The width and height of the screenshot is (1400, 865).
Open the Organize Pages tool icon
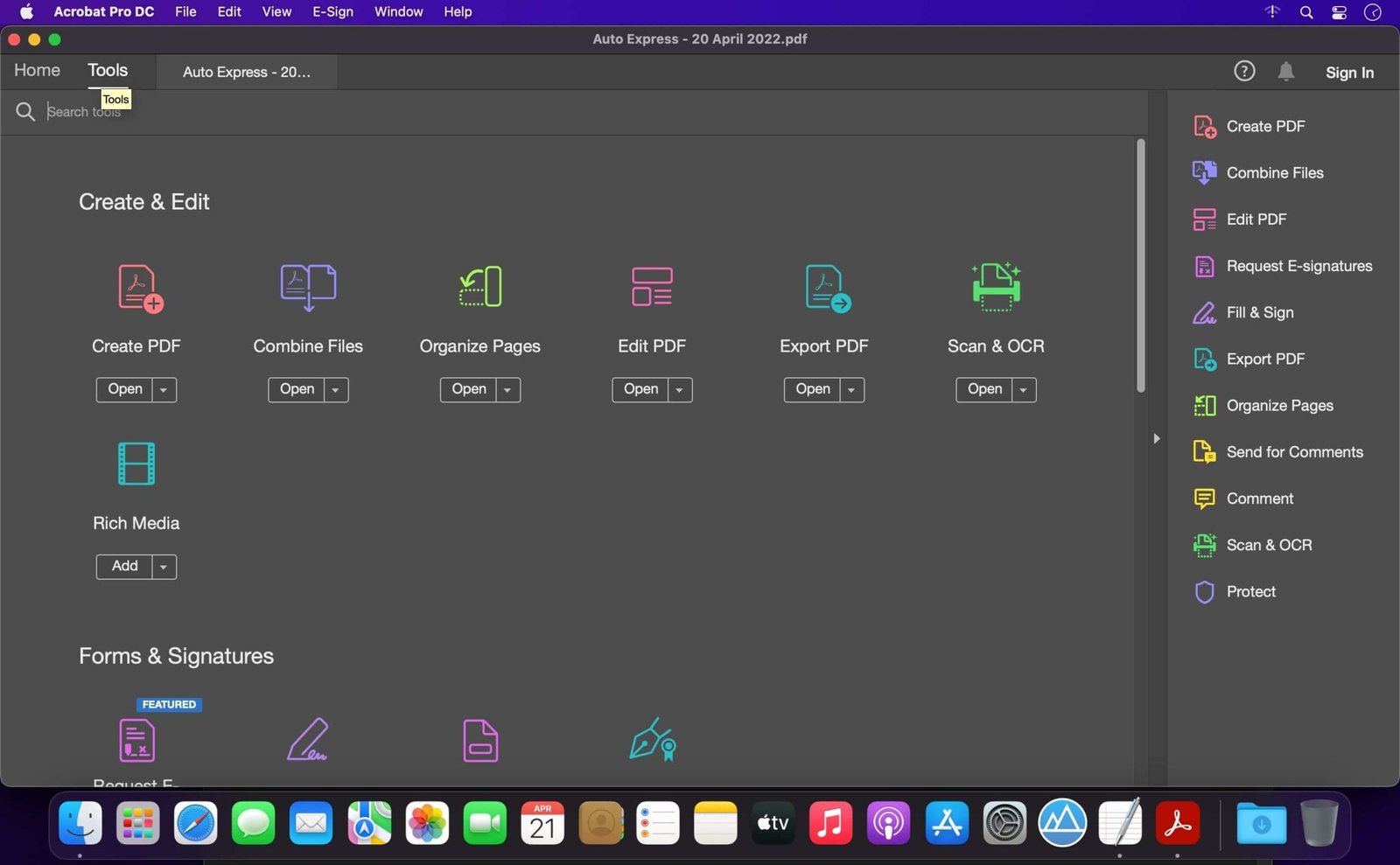point(479,287)
